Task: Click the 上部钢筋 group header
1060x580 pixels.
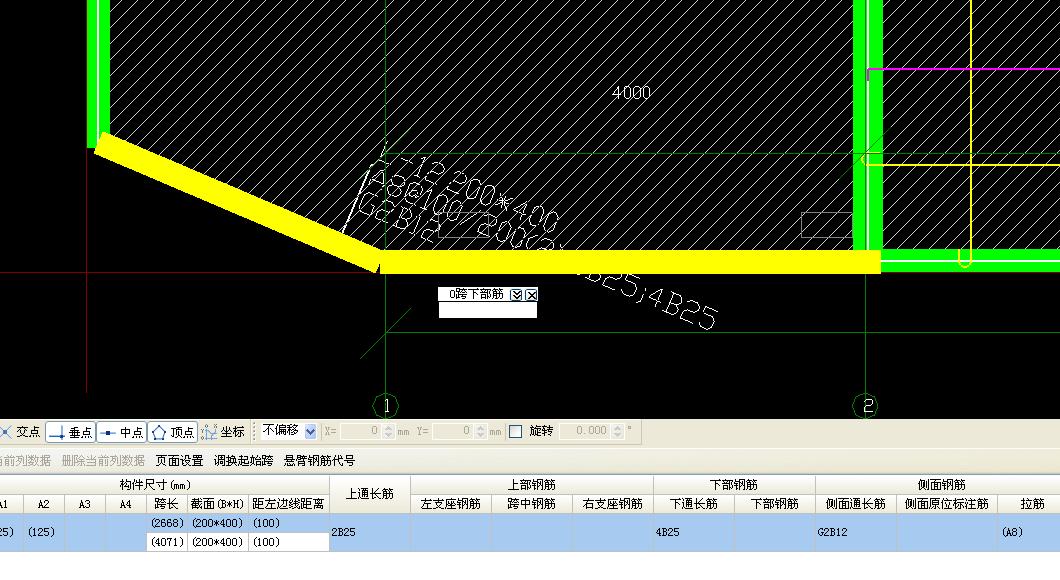Action: [x=532, y=485]
